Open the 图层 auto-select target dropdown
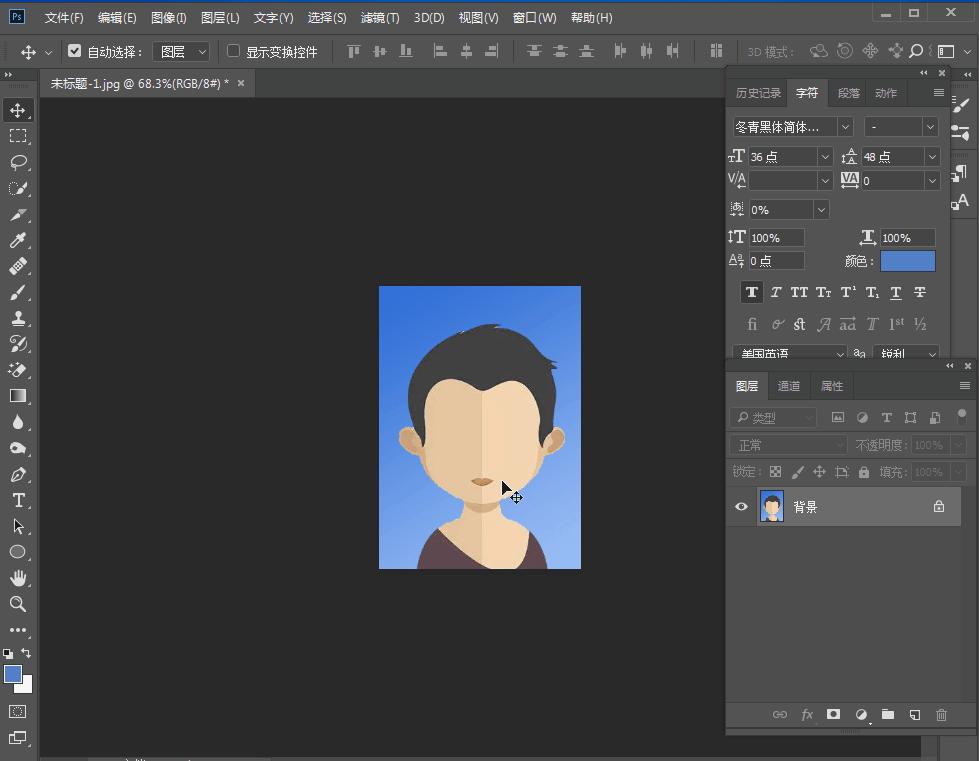 181,52
